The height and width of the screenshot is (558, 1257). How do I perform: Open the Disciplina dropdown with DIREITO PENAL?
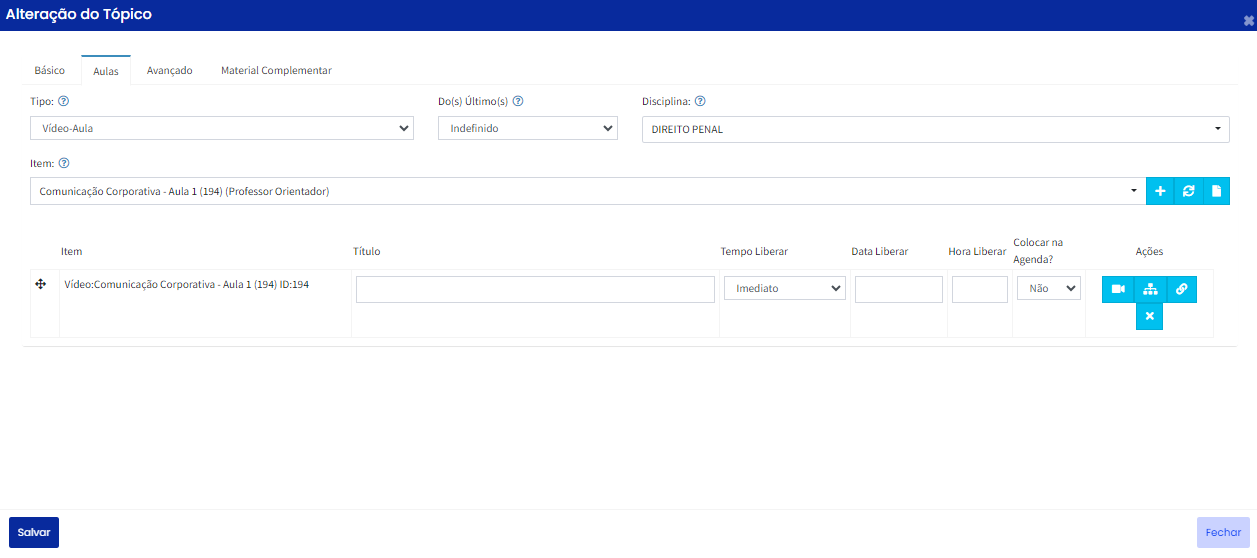click(x=935, y=129)
